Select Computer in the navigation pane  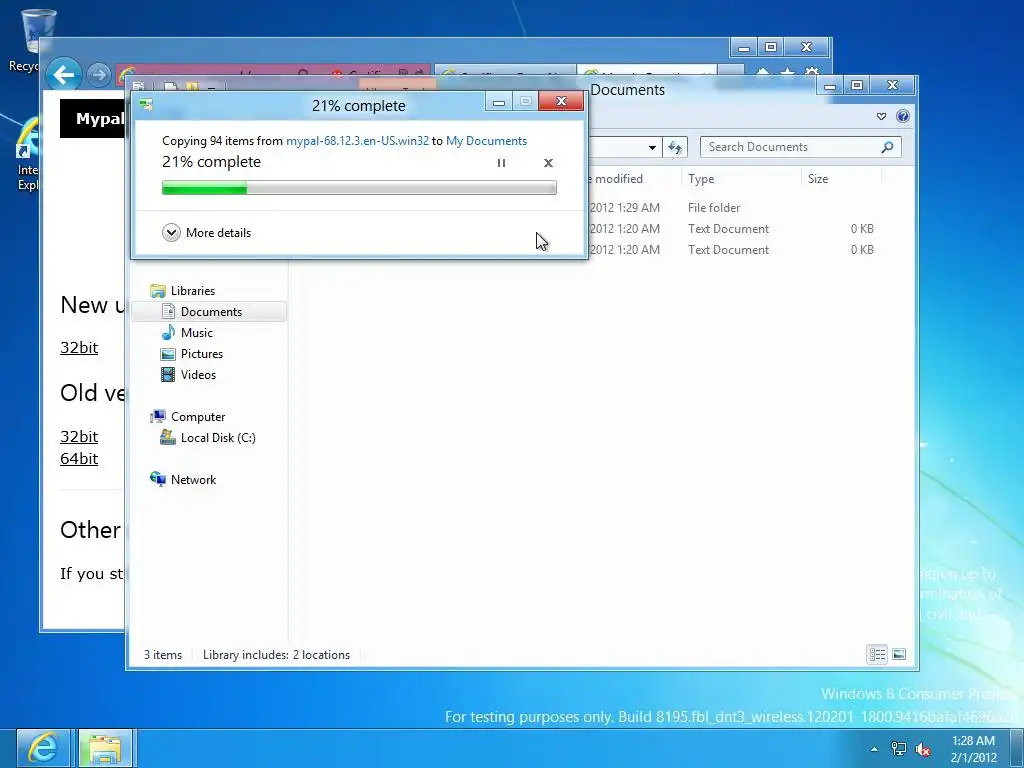[x=198, y=417]
